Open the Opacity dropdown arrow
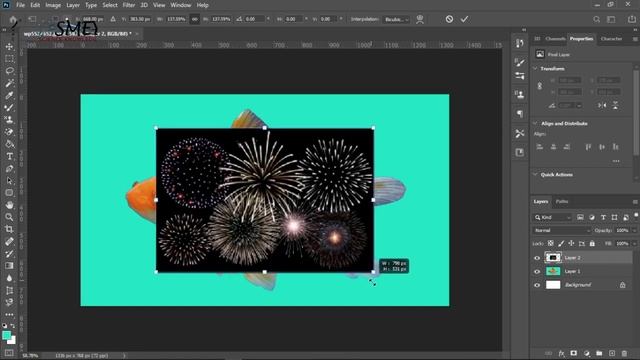The height and width of the screenshot is (360, 640). coord(634,231)
